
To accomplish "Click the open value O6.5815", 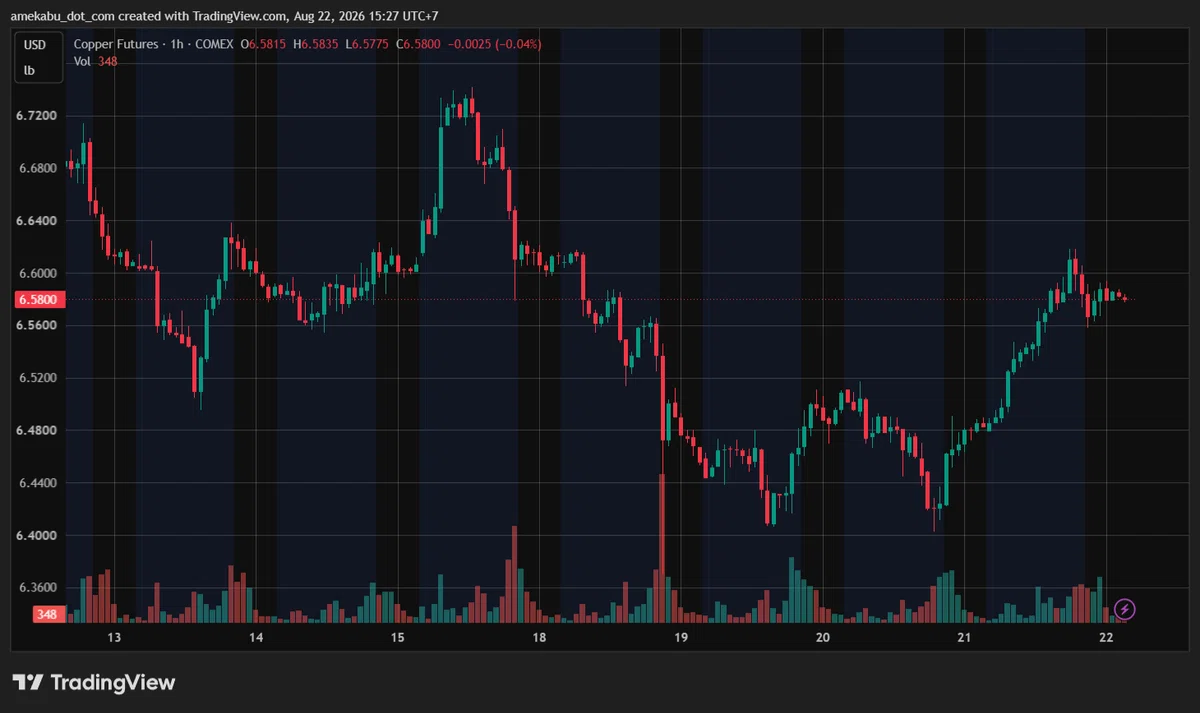I will 262,45.
